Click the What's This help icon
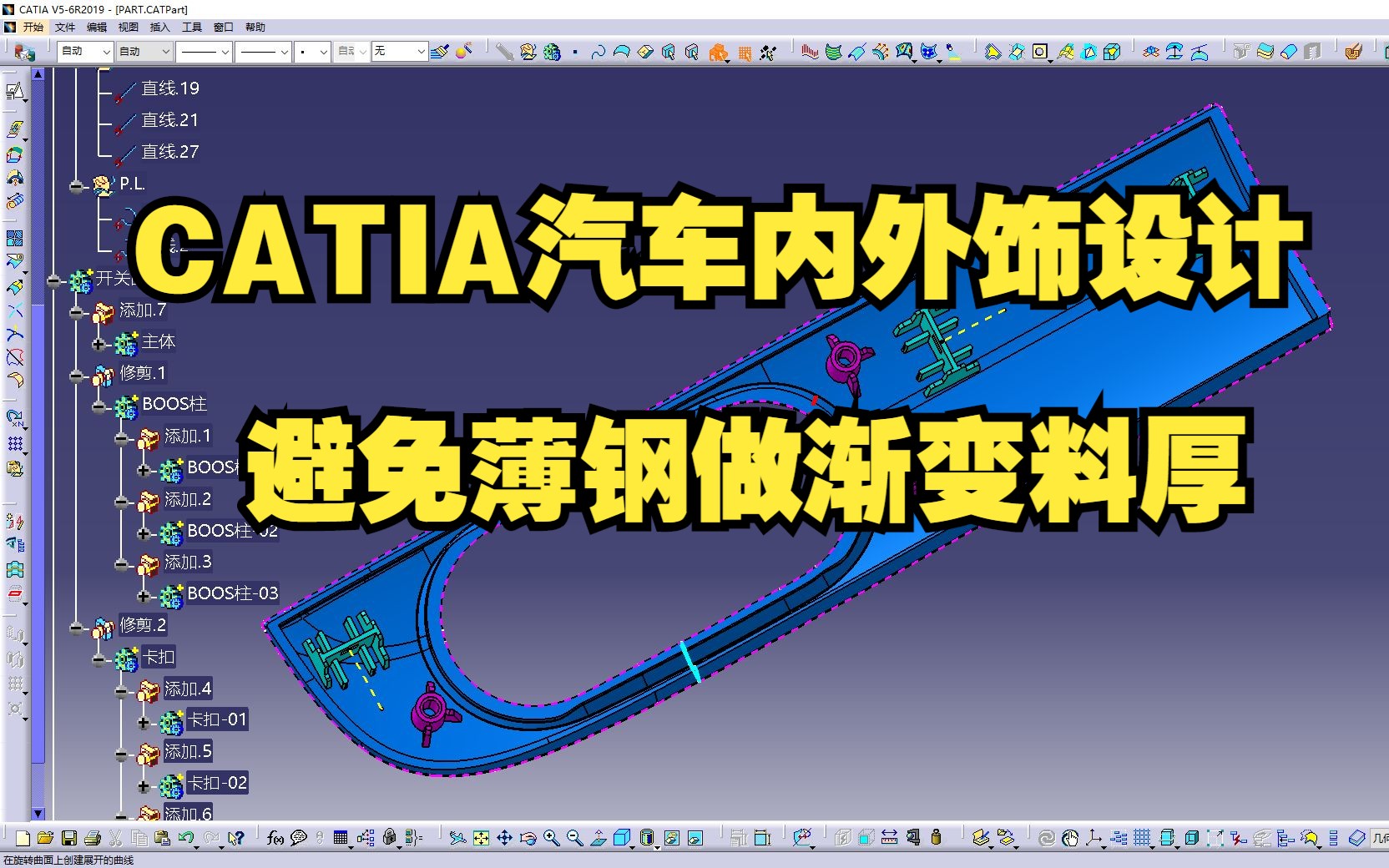The image size is (1389, 868). click(x=235, y=838)
